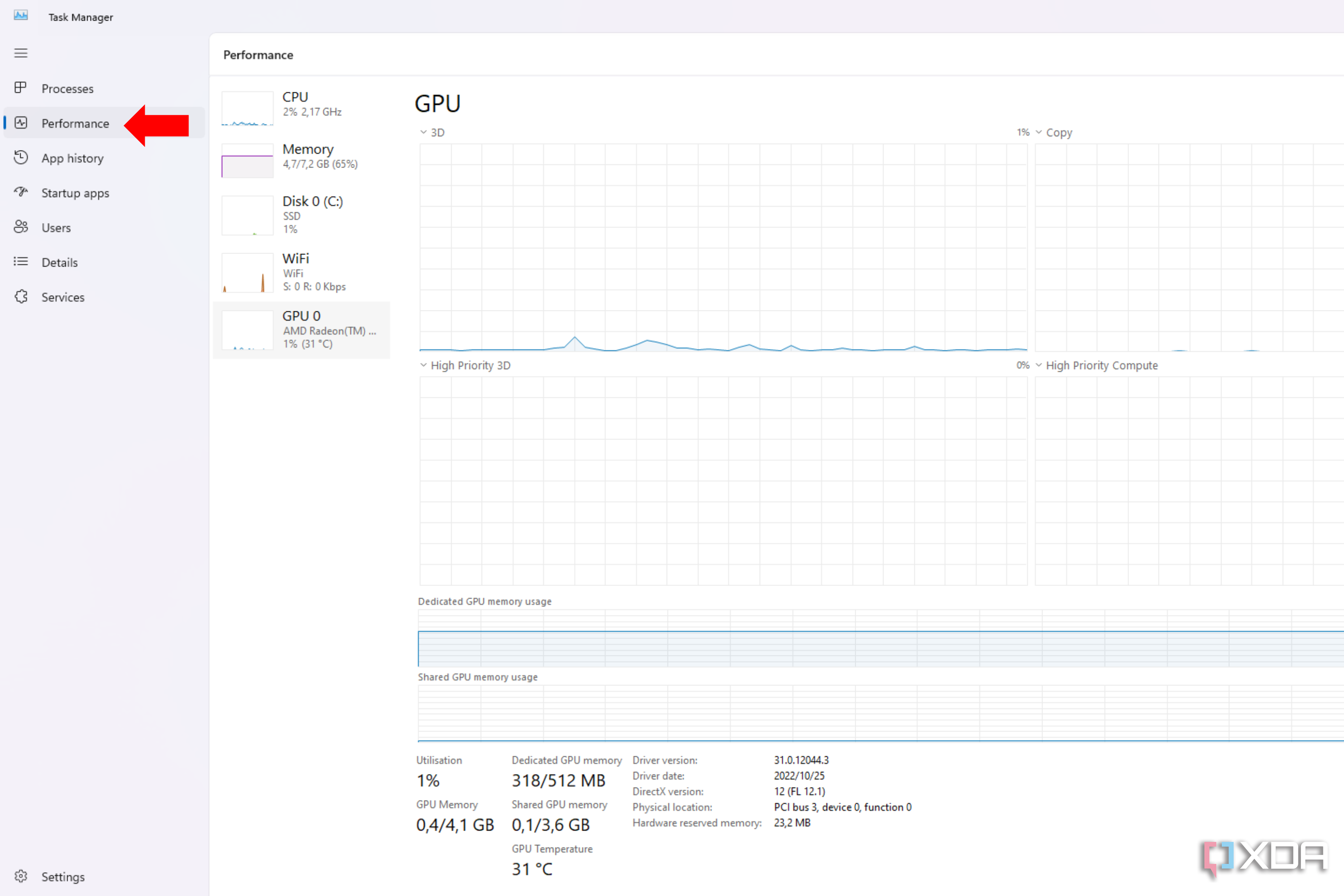Select the WiFi performance tile
This screenshot has height=896, width=1344.
301,272
